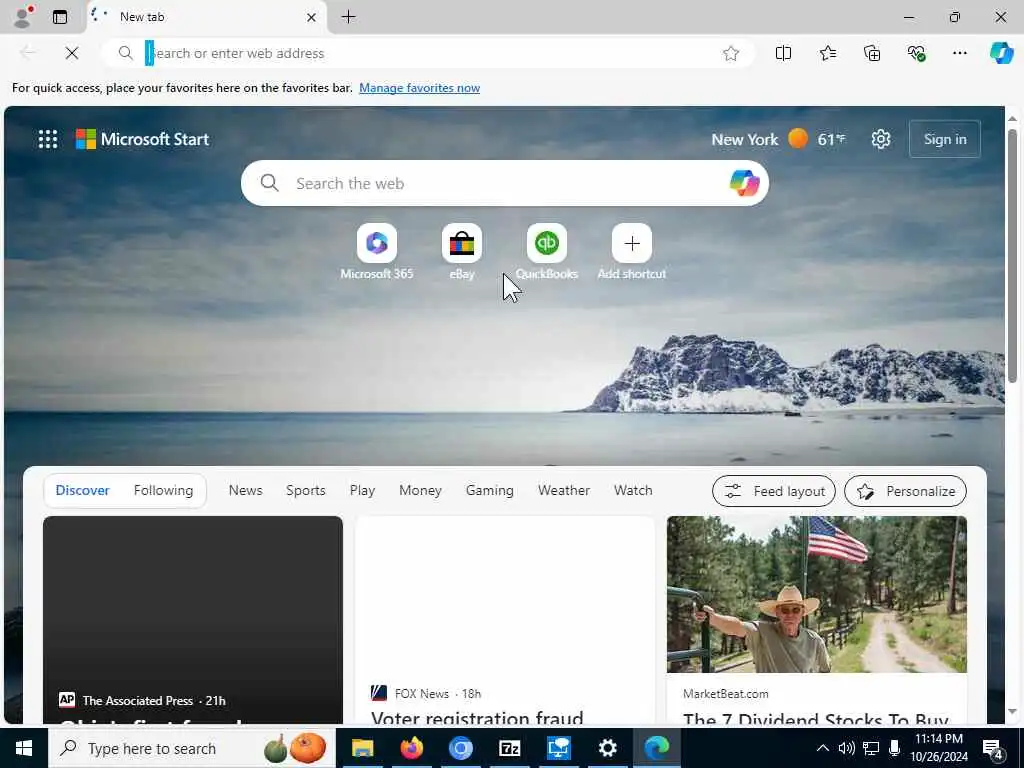Open Feed layout options
The height and width of the screenshot is (768, 1024).
[773, 491]
